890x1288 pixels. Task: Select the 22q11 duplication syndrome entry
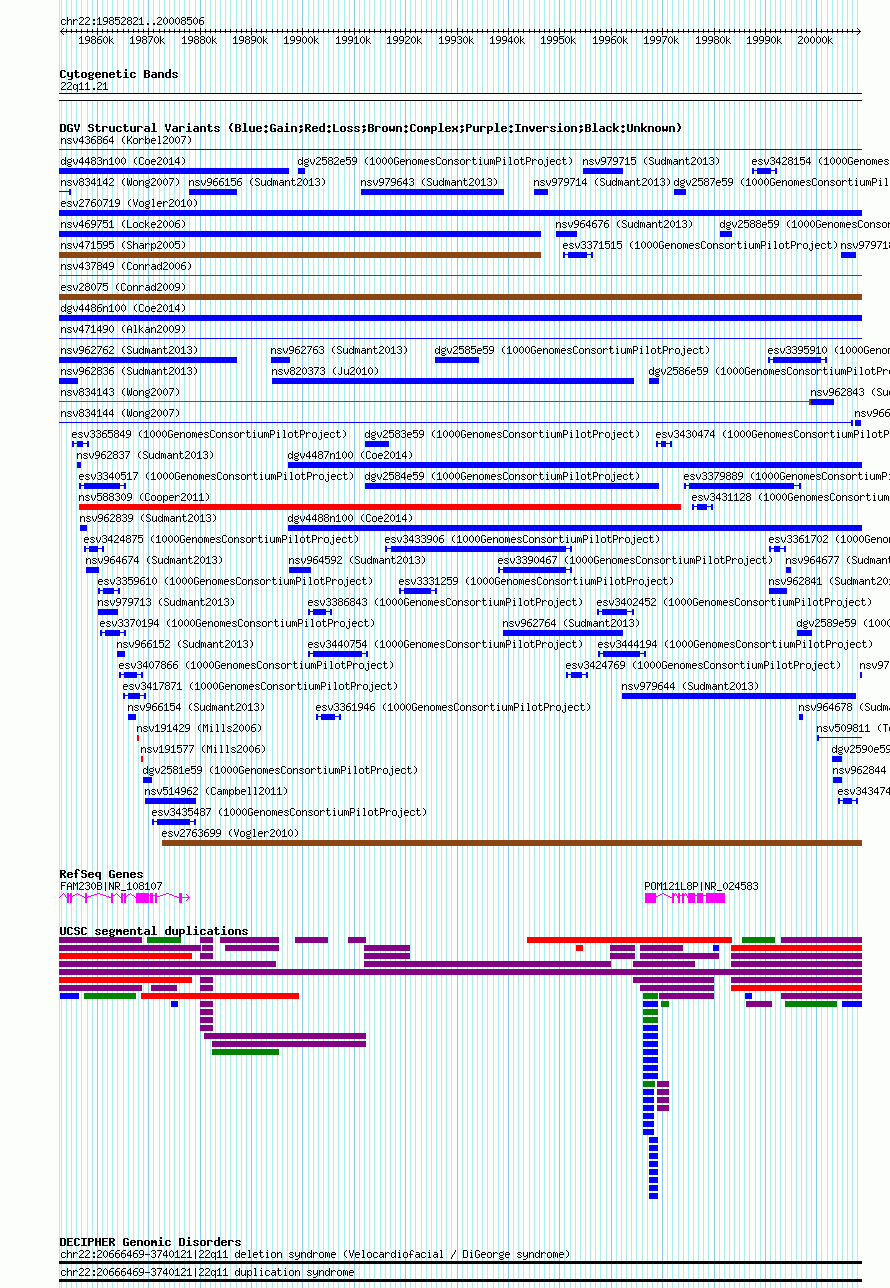pyautogui.click(x=207, y=1272)
